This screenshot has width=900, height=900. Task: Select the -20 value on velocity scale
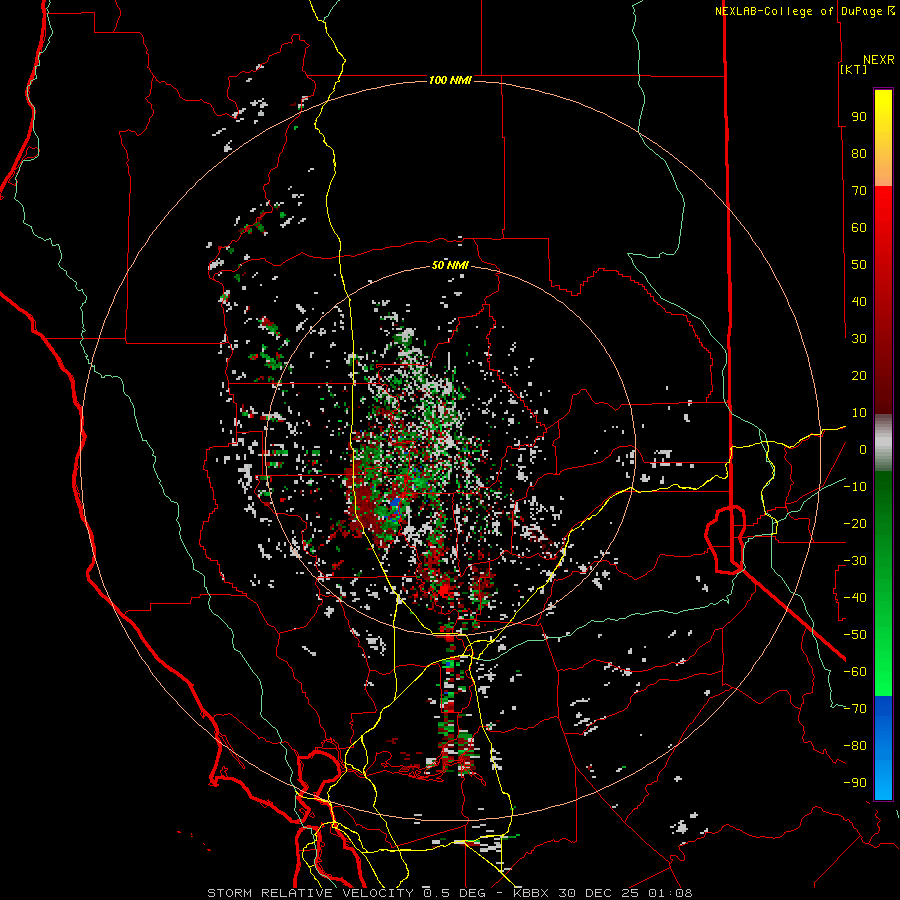click(855, 523)
